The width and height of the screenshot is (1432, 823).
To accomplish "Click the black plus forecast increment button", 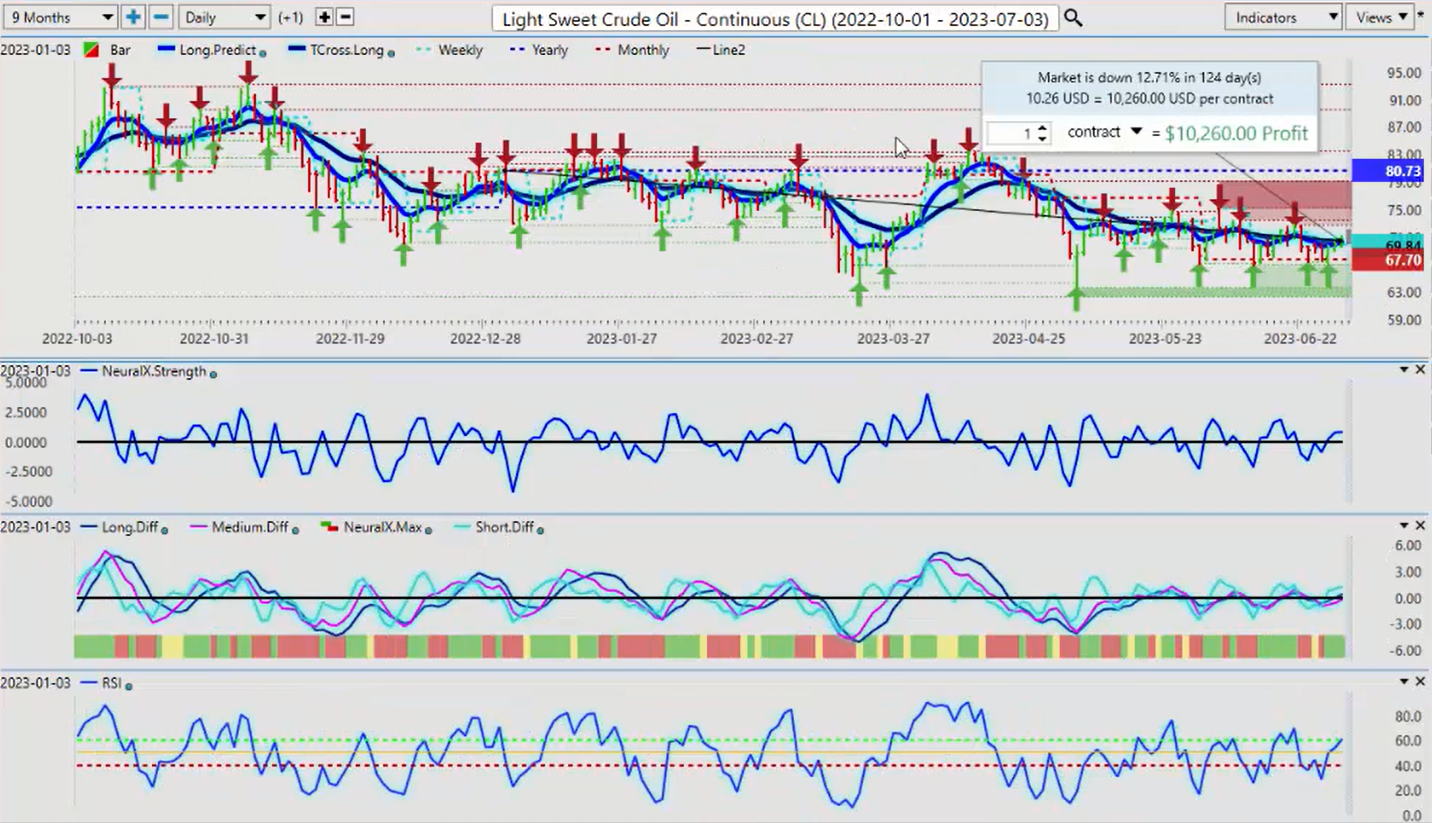I will (x=324, y=17).
